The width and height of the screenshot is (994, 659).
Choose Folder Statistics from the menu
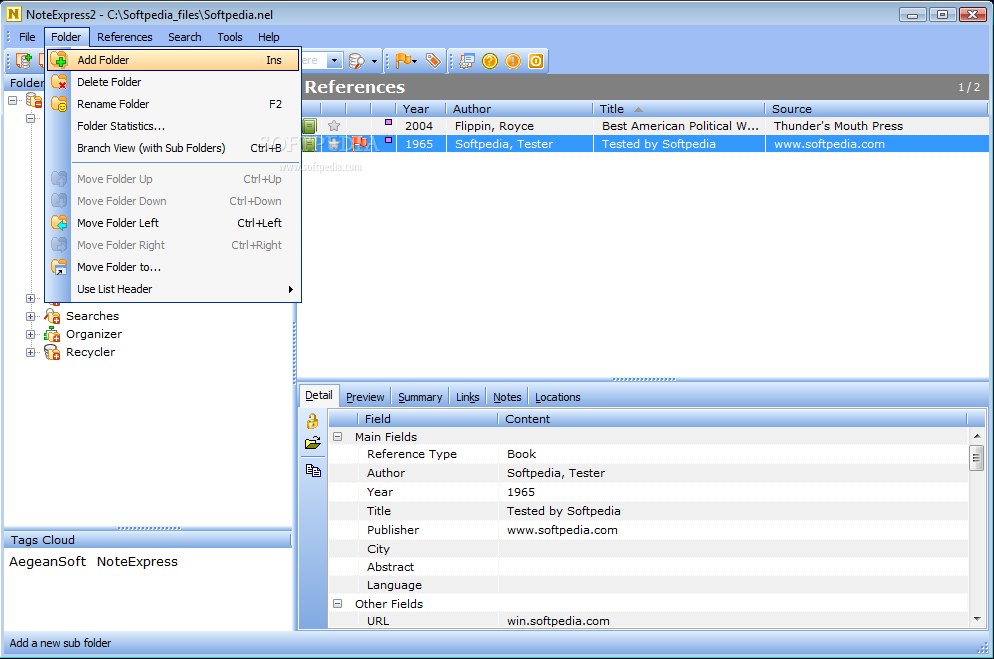pos(173,126)
